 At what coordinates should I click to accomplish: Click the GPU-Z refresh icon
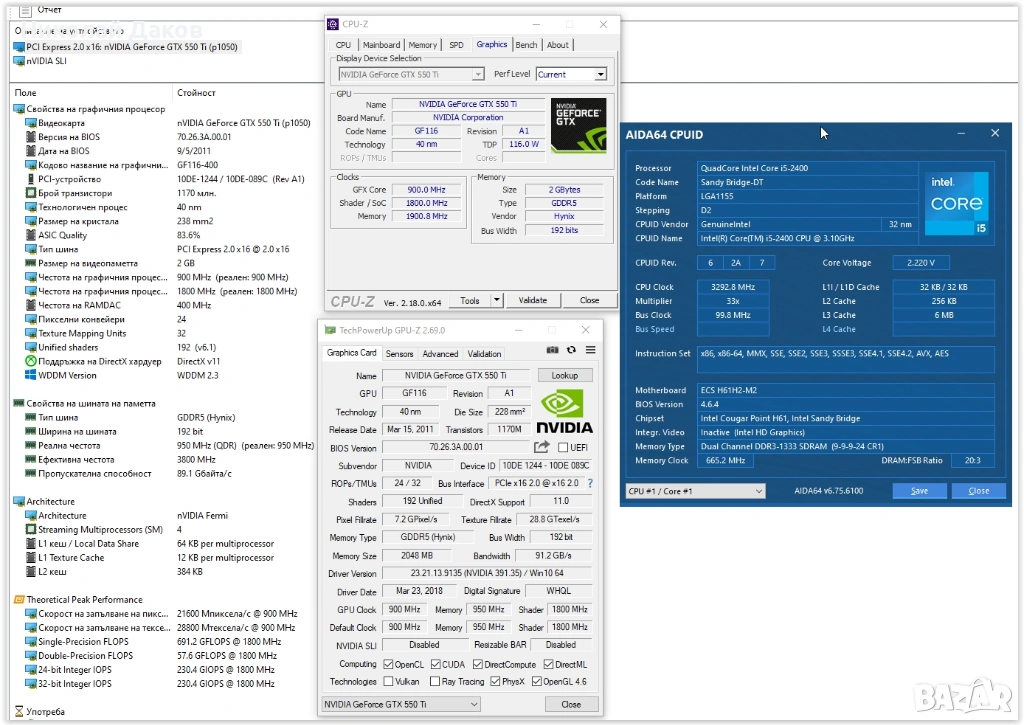(x=571, y=350)
